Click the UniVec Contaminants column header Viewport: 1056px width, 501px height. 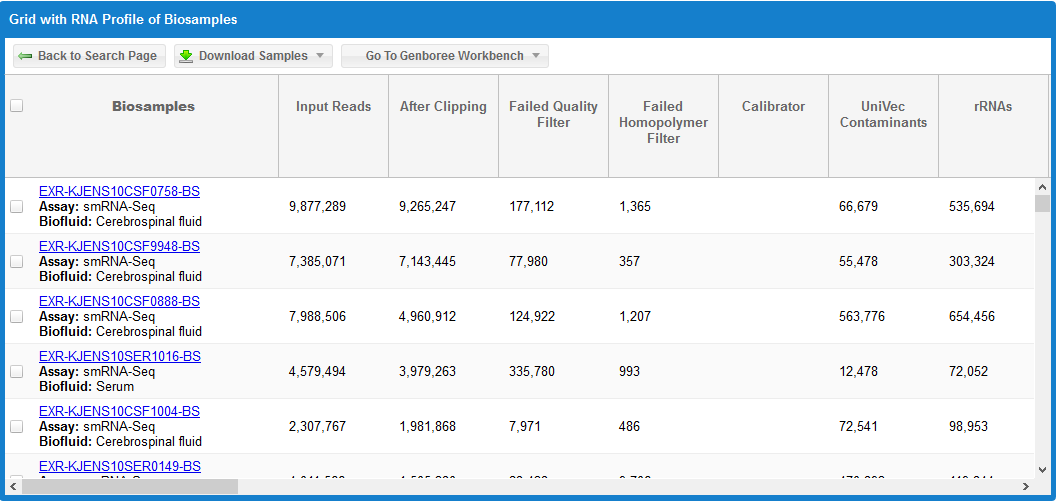[x=883, y=114]
